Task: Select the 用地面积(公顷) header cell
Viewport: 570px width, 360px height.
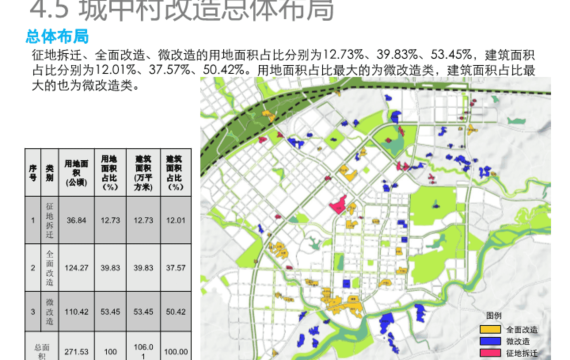Action: coord(76,173)
